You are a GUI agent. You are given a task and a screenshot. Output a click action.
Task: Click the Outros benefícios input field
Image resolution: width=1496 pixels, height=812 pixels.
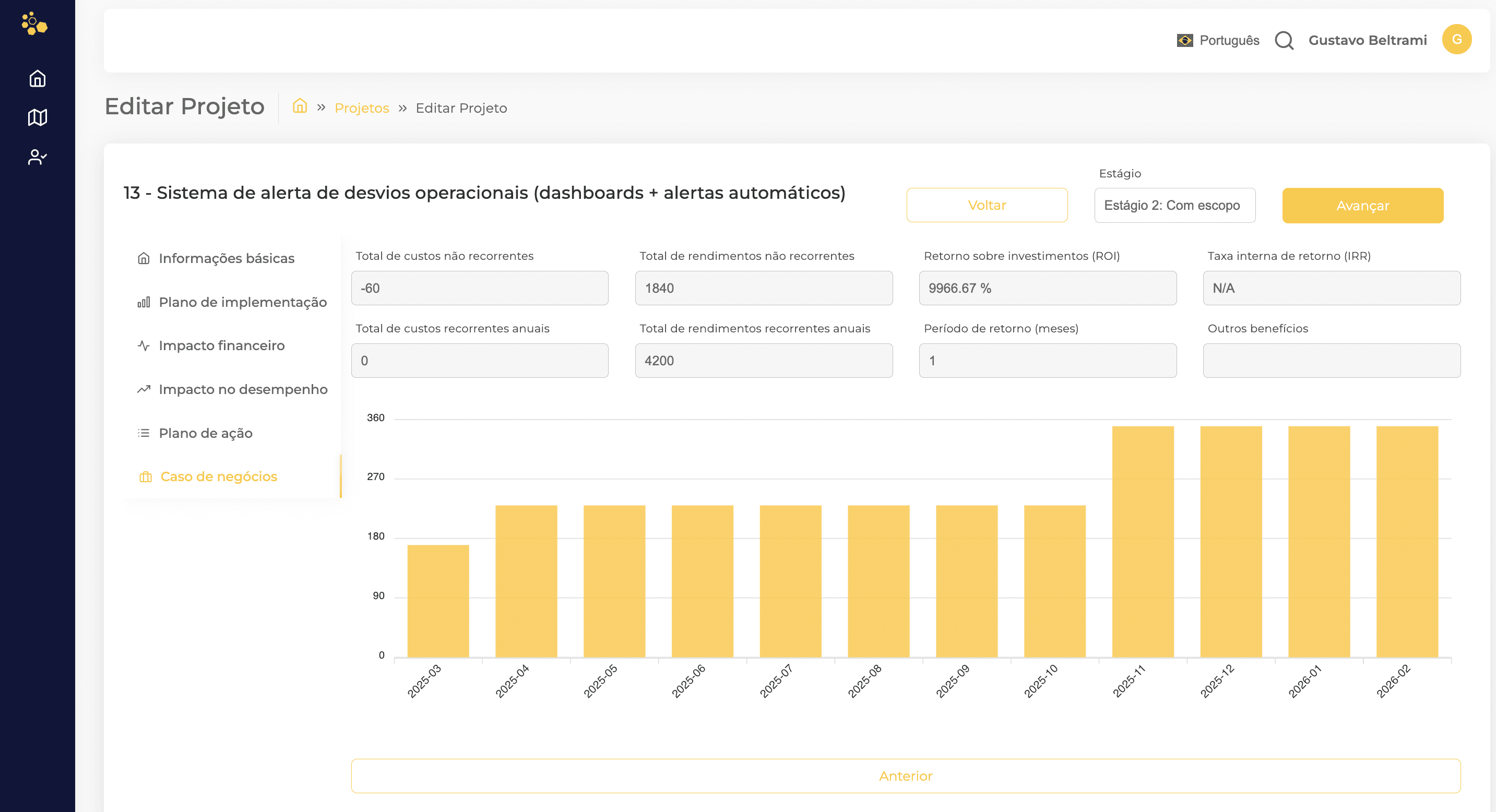click(x=1331, y=361)
